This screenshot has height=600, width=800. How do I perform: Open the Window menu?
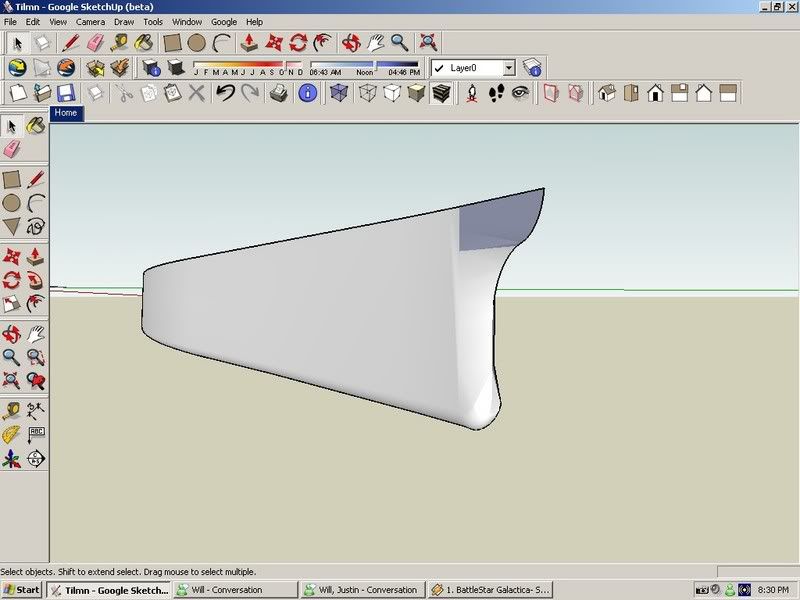pyautogui.click(x=187, y=22)
